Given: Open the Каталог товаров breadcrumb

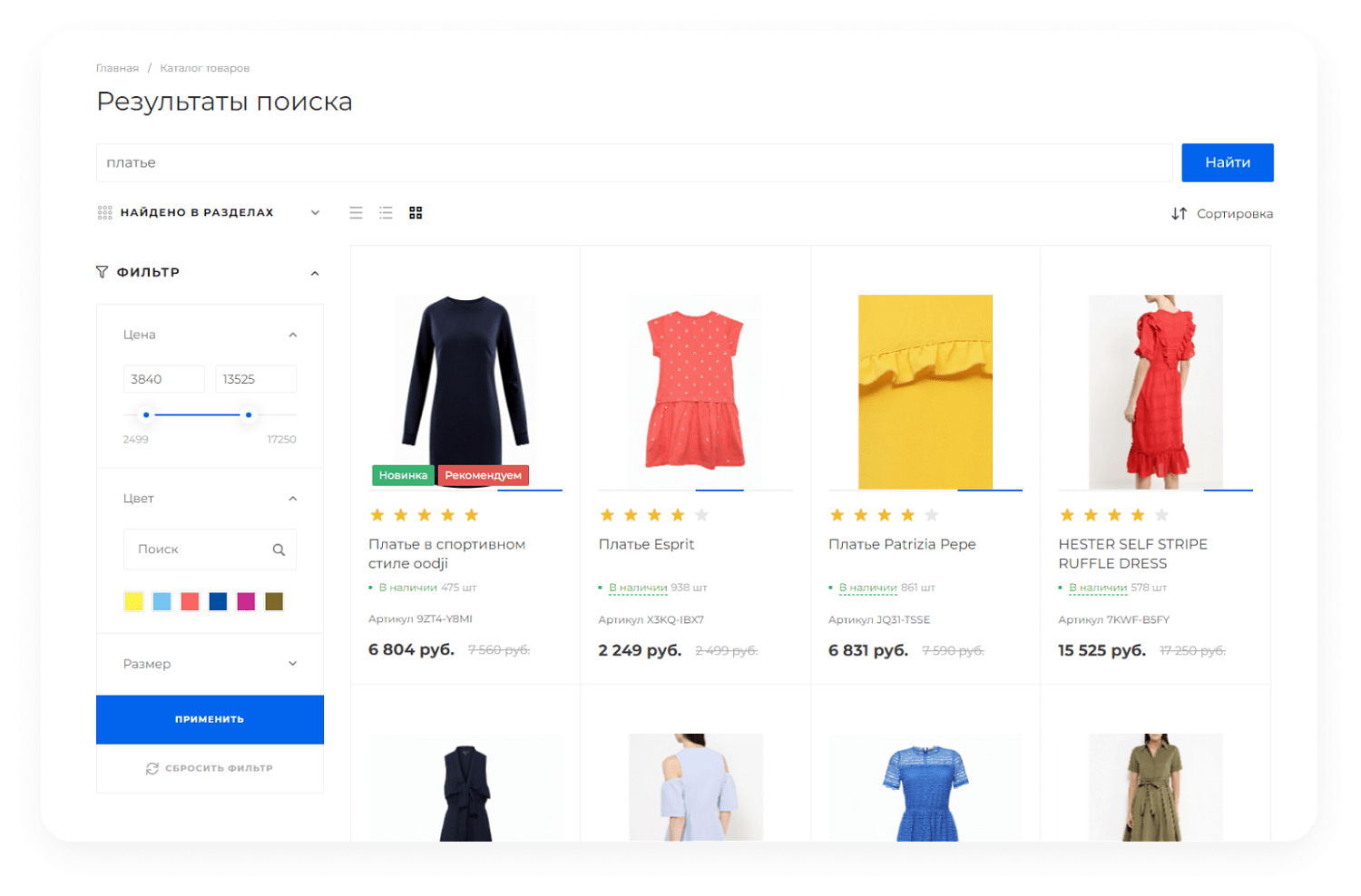Looking at the screenshot, I should point(204,68).
